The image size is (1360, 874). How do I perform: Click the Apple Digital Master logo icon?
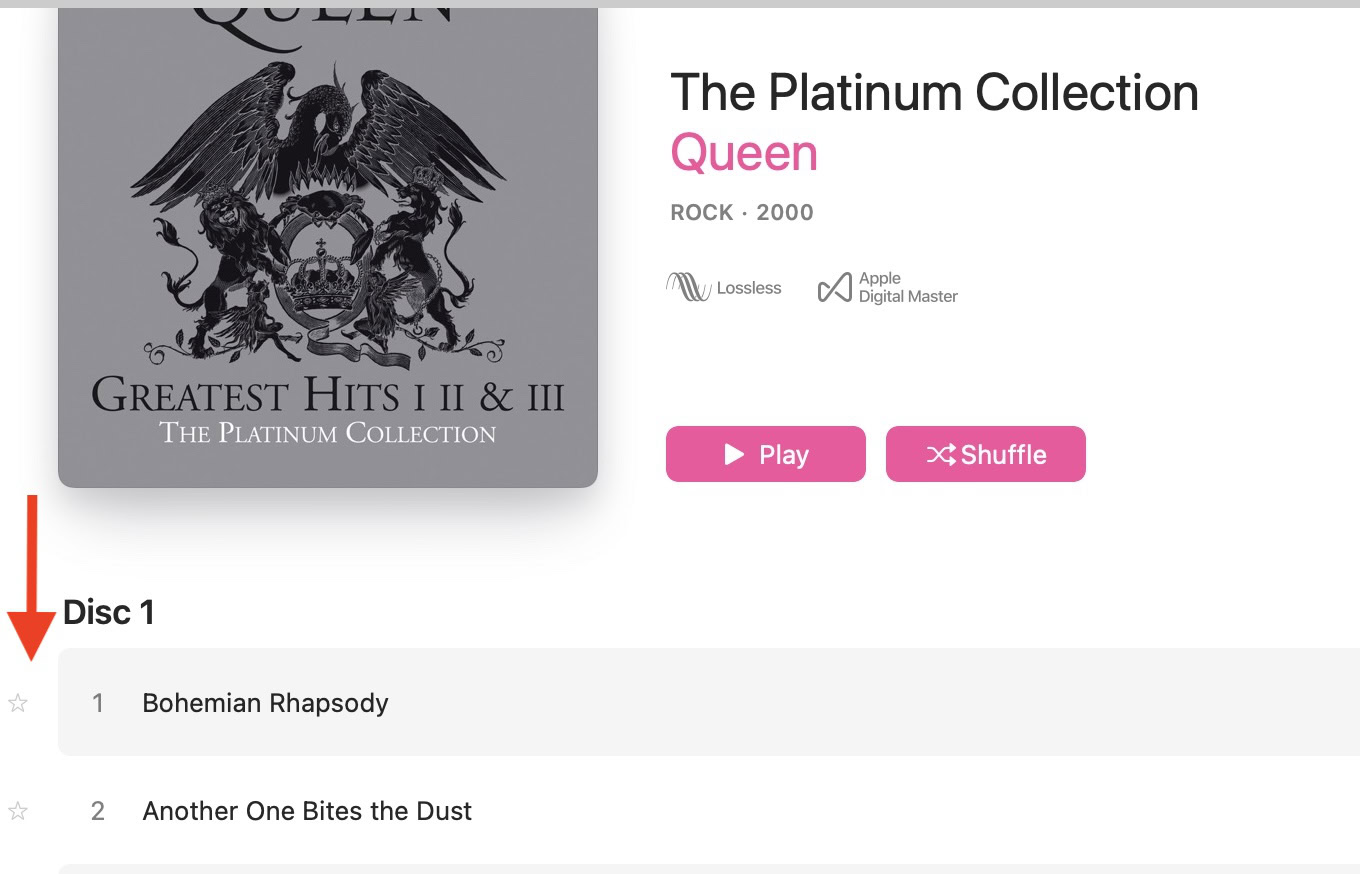[x=834, y=288]
